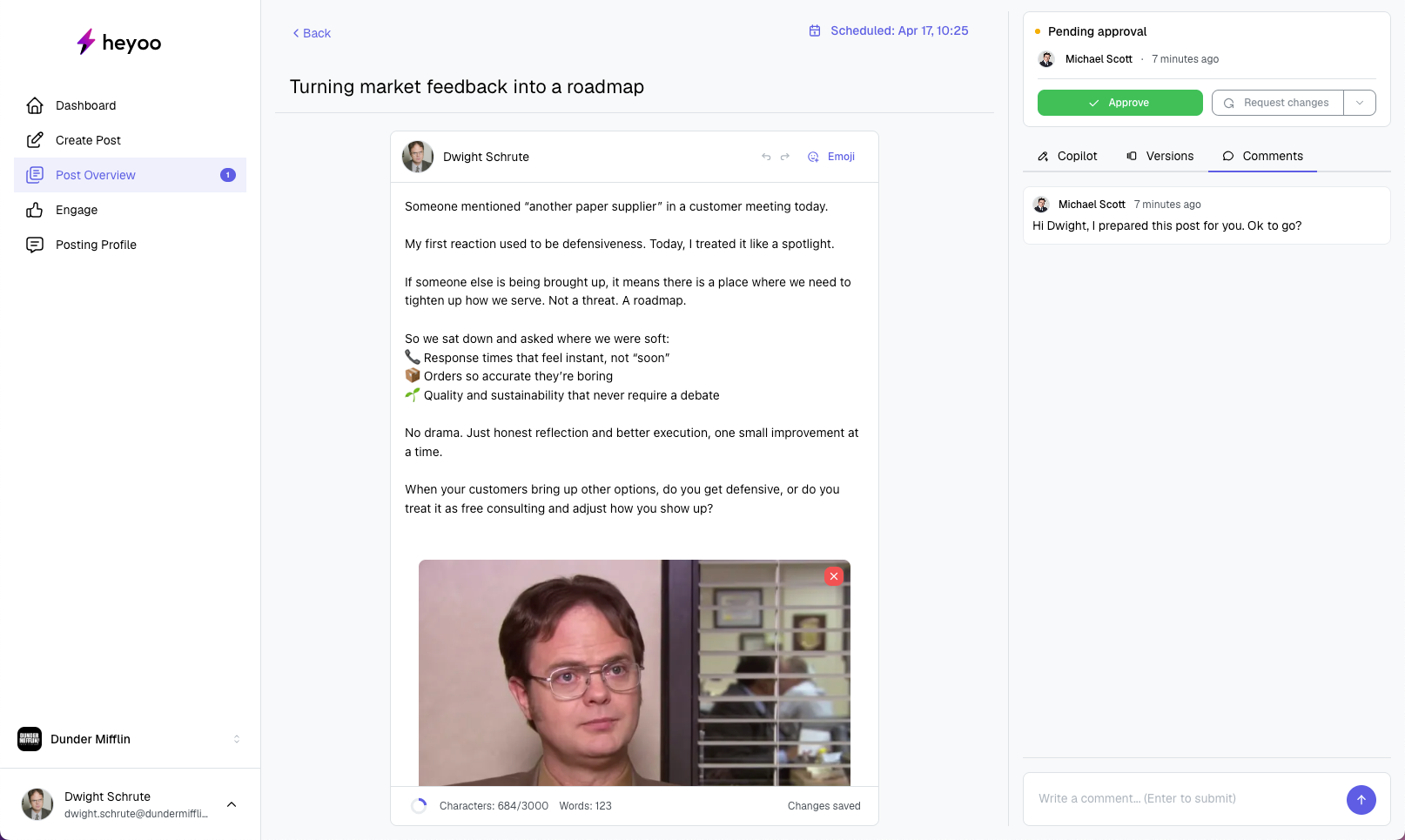The height and width of the screenshot is (840, 1405).
Task: Open the Emoji picker
Action: [x=831, y=157]
